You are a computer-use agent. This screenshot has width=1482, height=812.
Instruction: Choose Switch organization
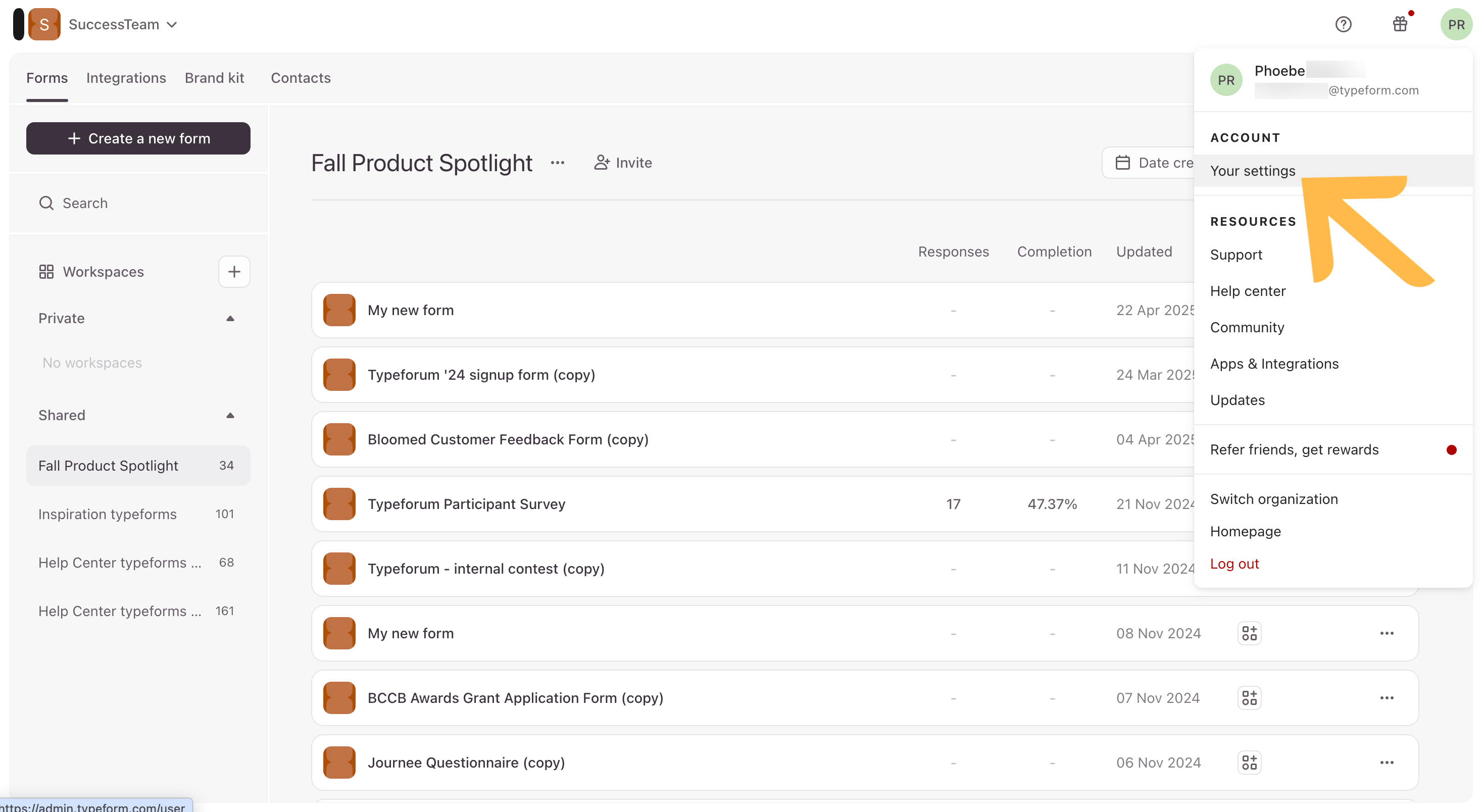1274,498
